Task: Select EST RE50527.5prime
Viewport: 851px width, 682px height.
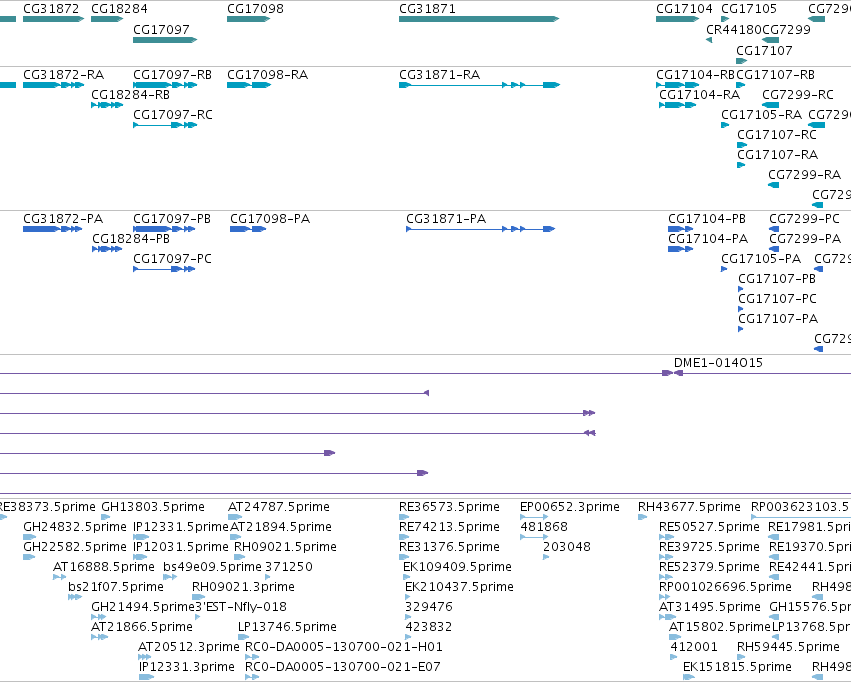Action: coord(666,537)
